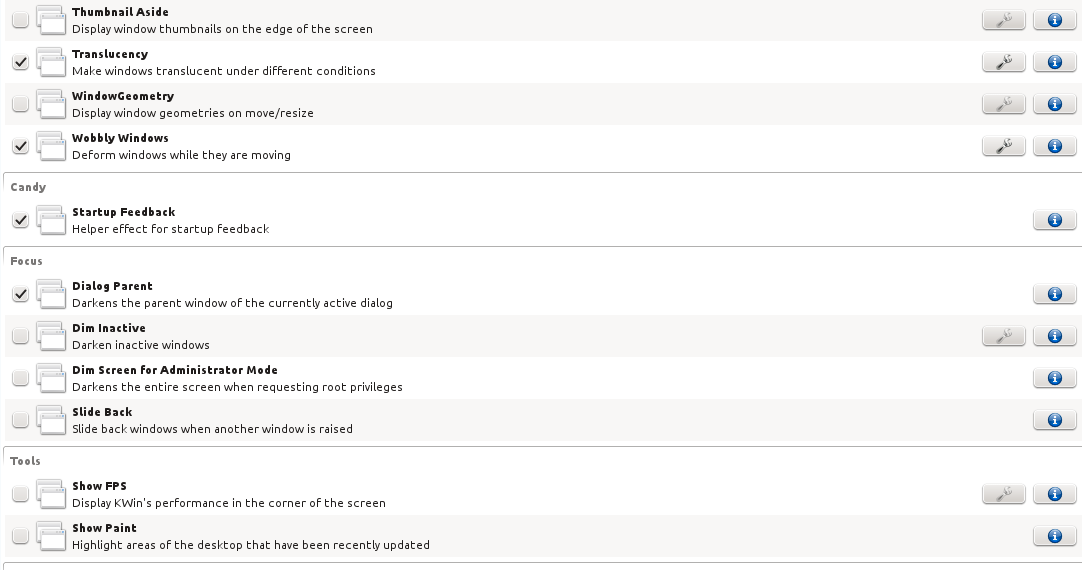Select the Show Paint effect row

500,536
